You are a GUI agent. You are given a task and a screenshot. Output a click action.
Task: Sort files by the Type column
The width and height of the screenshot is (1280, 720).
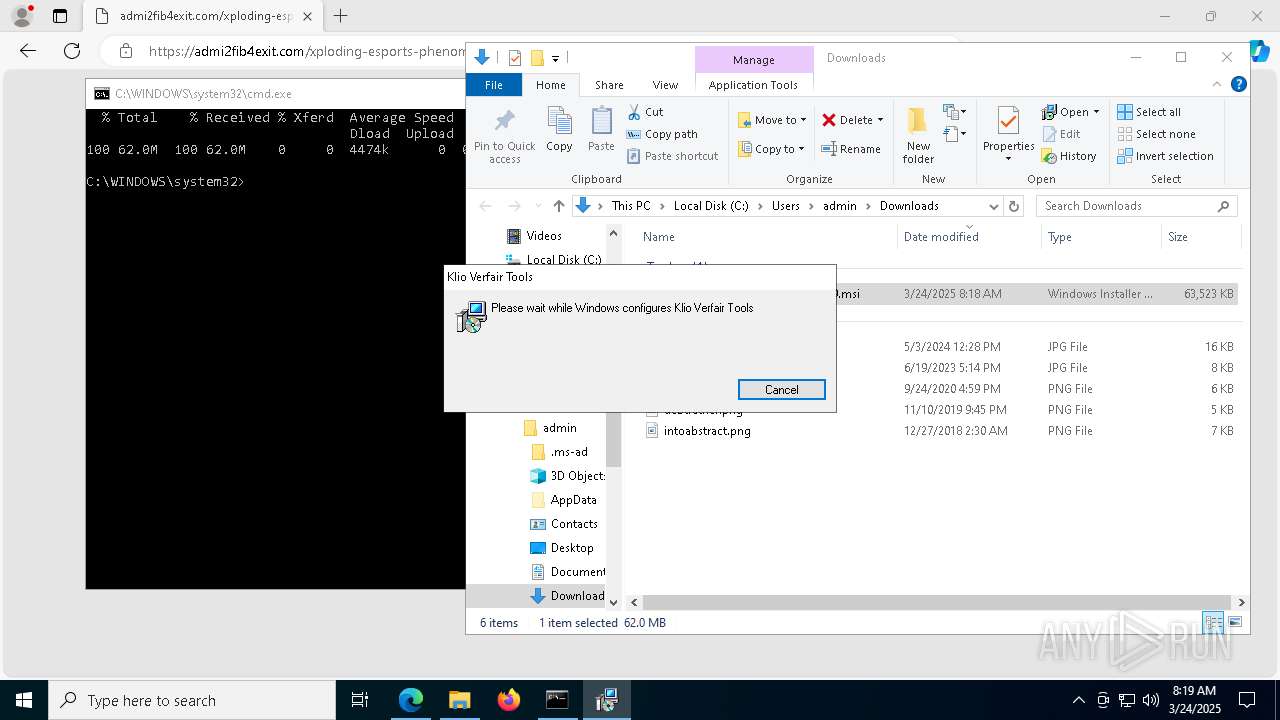click(1100, 237)
